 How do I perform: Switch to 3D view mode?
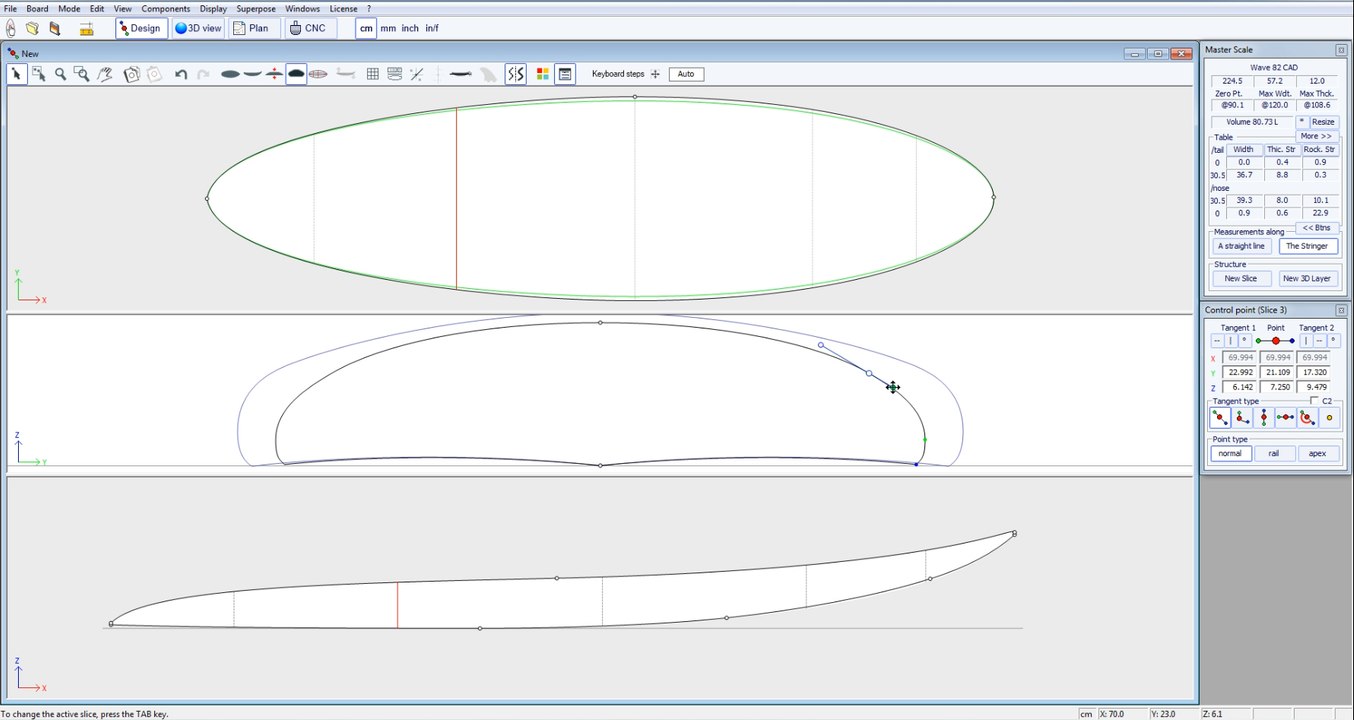(x=198, y=28)
